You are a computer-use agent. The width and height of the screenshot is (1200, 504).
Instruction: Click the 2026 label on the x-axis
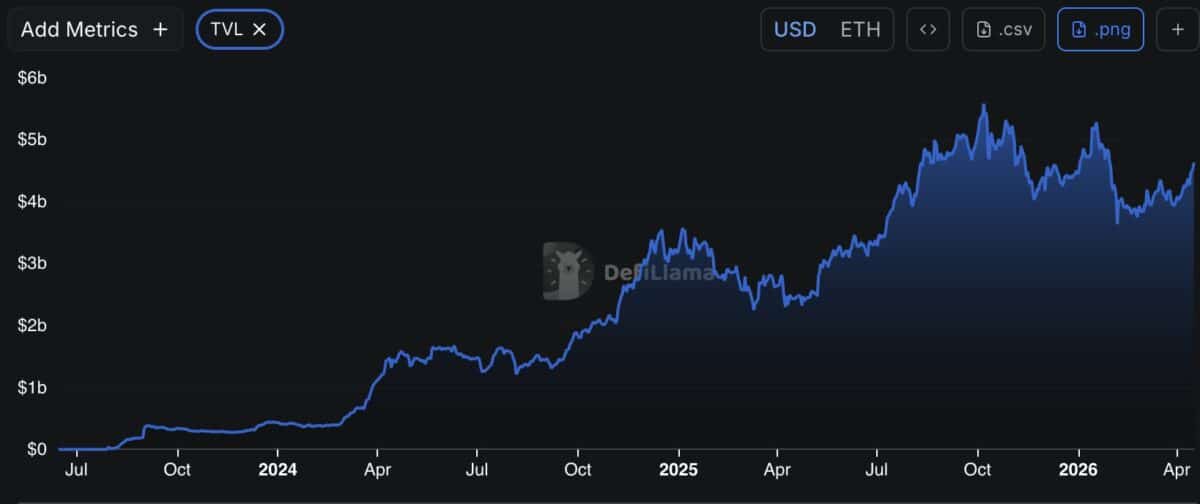pyautogui.click(x=1078, y=469)
